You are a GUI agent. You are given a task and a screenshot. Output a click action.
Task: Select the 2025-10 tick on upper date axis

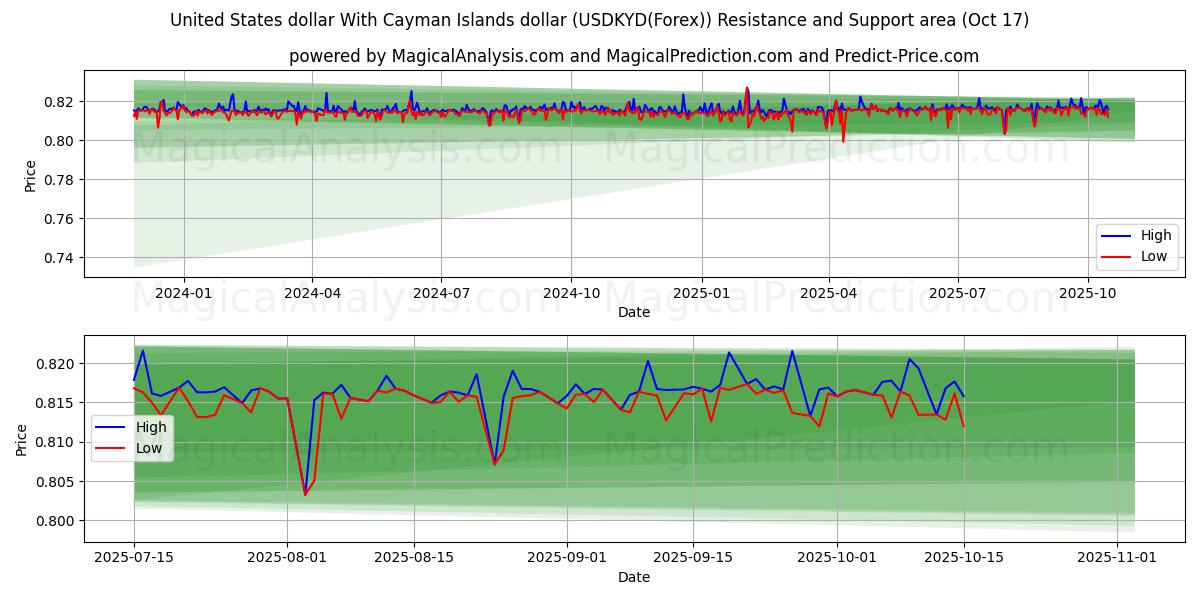point(1087,293)
